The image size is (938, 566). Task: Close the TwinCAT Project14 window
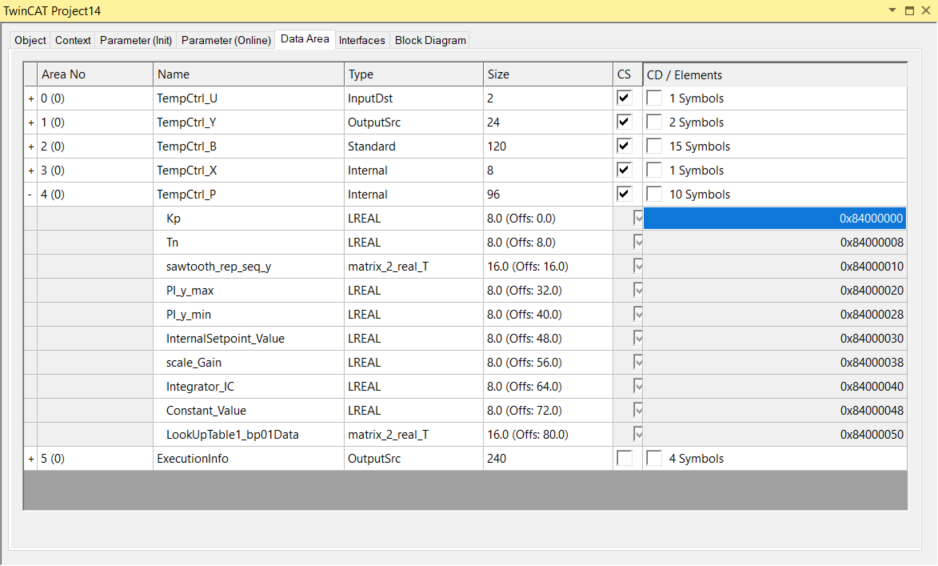click(x=925, y=10)
